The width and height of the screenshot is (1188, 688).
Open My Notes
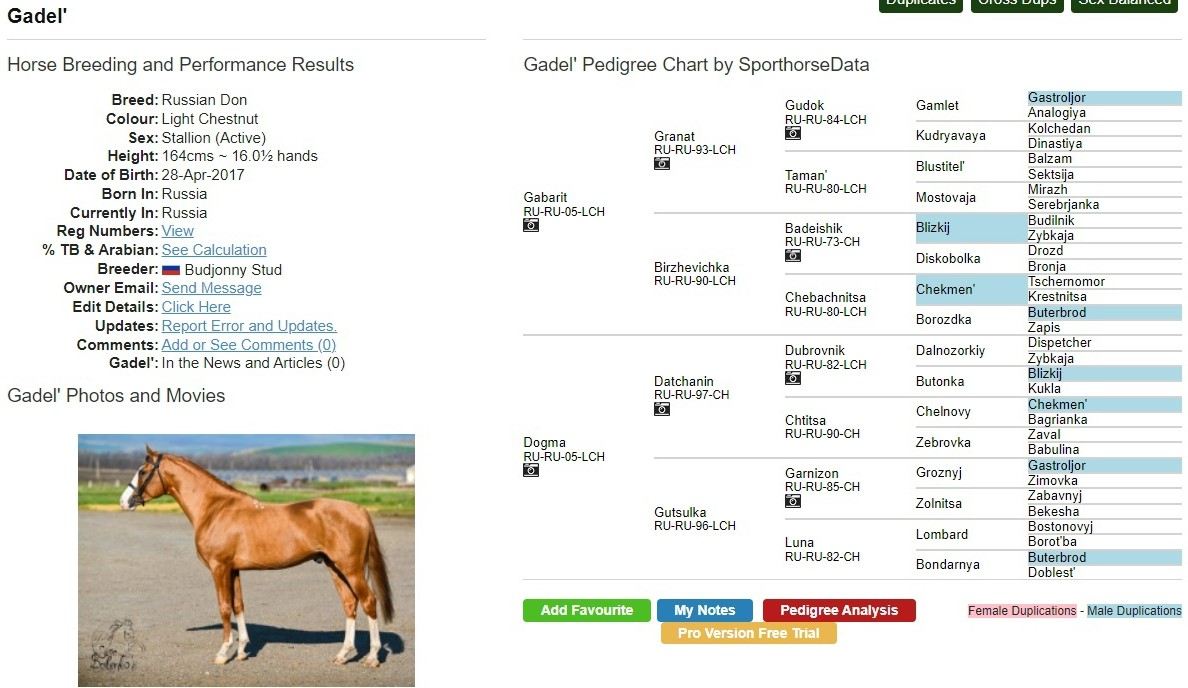pyautogui.click(x=705, y=610)
